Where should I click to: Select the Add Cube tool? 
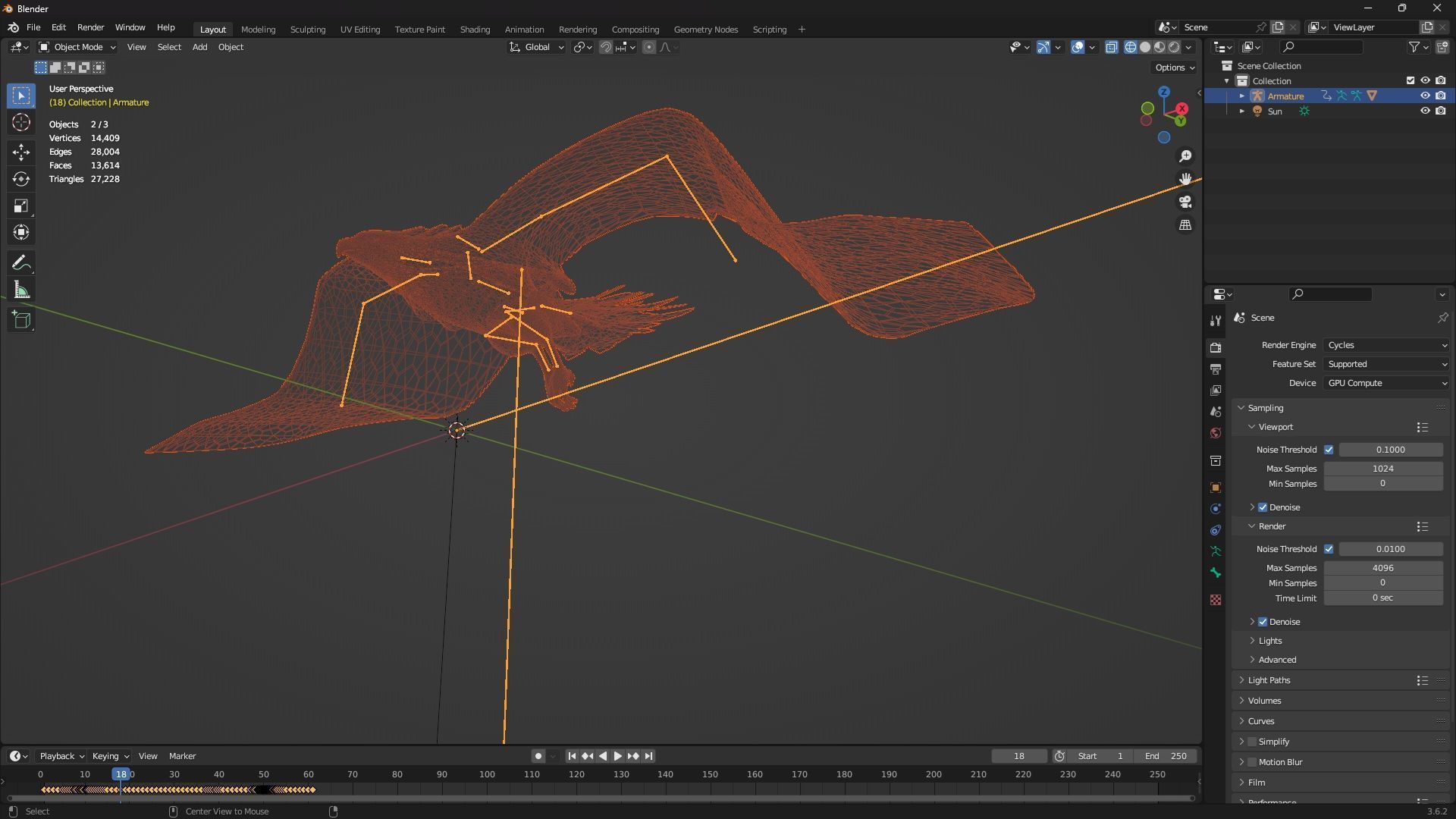click(21, 320)
